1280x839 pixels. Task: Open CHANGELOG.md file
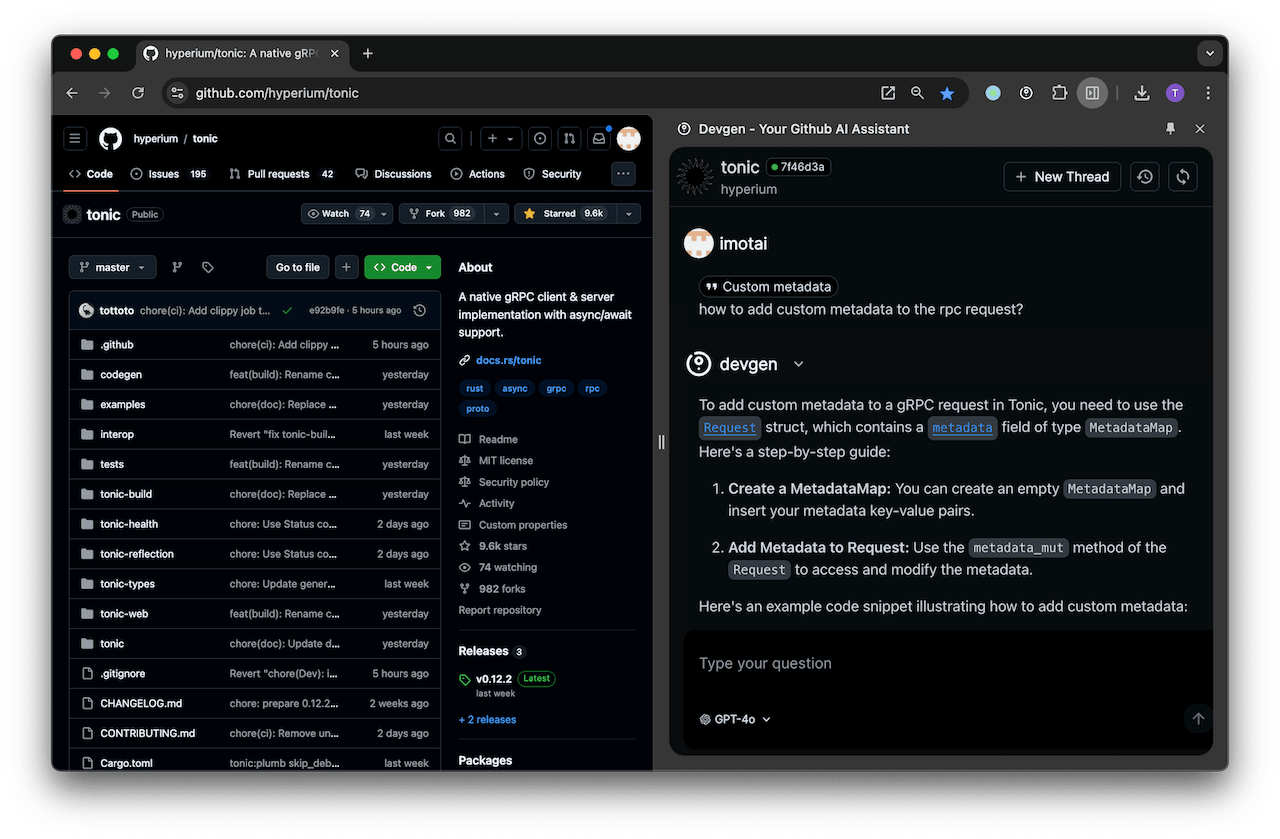point(141,704)
